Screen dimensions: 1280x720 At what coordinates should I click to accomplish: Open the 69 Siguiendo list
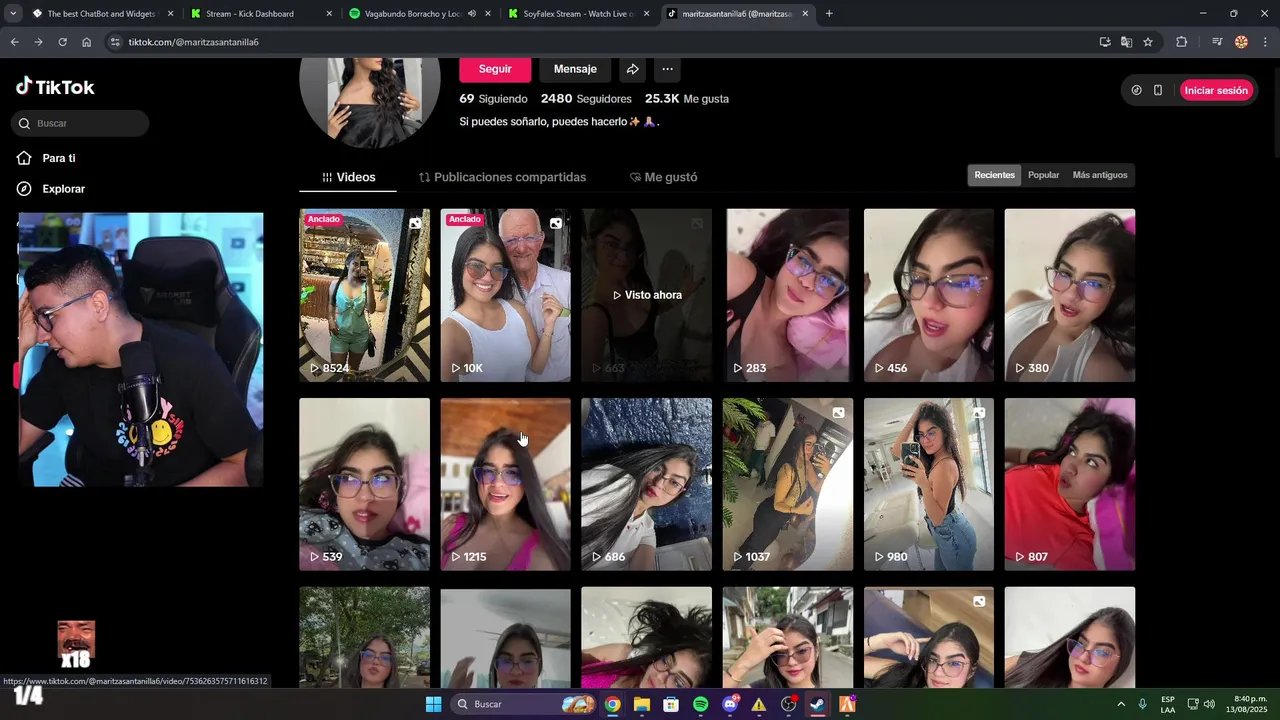click(493, 99)
